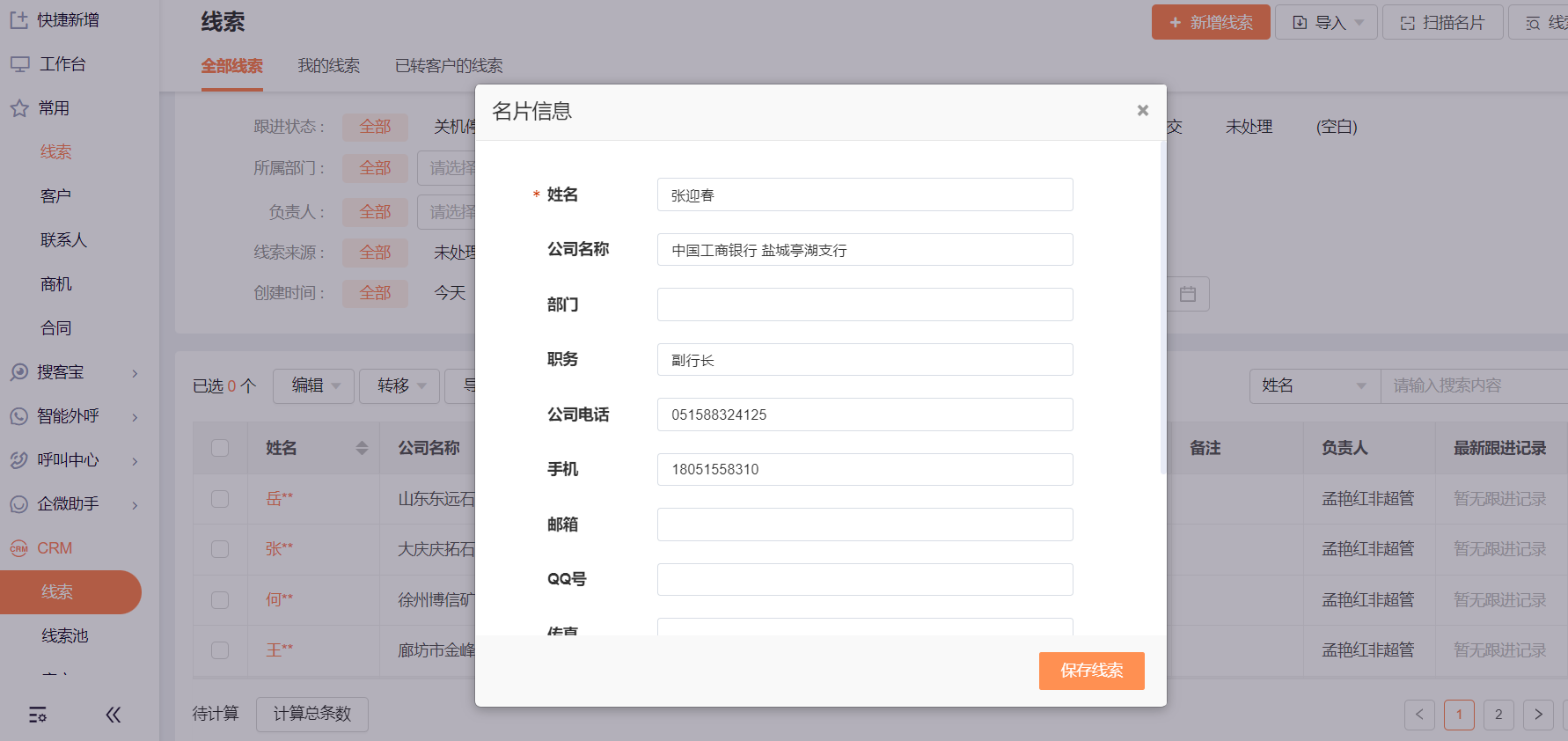Click the empty 邮箱 input field

pos(865,525)
